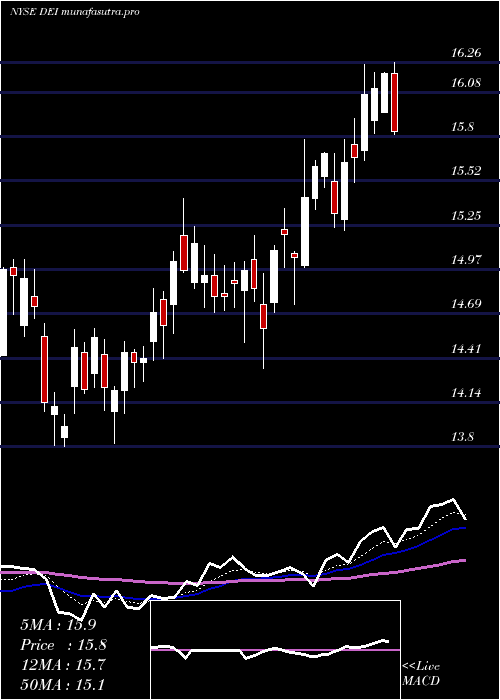The height and width of the screenshot is (700, 500).
Task: Click the MACD inset chart panel
Action: point(275,650)
